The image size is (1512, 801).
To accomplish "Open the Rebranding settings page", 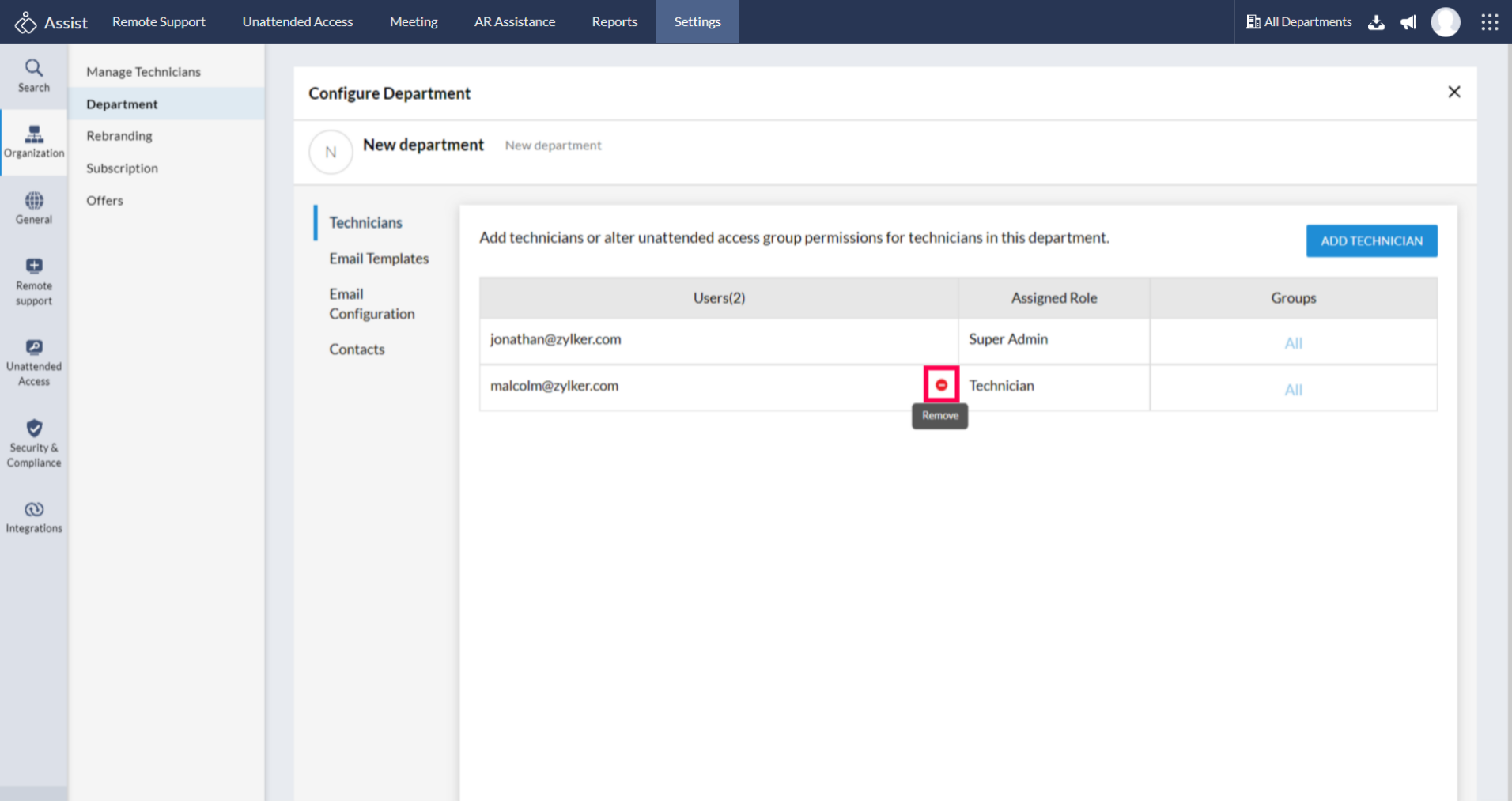I will click(119, 136).
